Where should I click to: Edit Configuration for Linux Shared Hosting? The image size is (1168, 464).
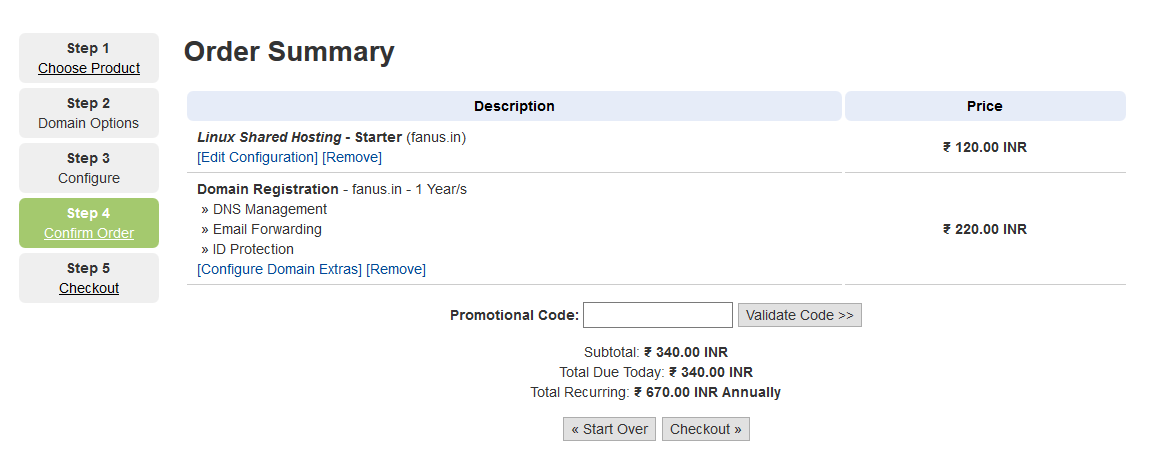click(258, 157)
